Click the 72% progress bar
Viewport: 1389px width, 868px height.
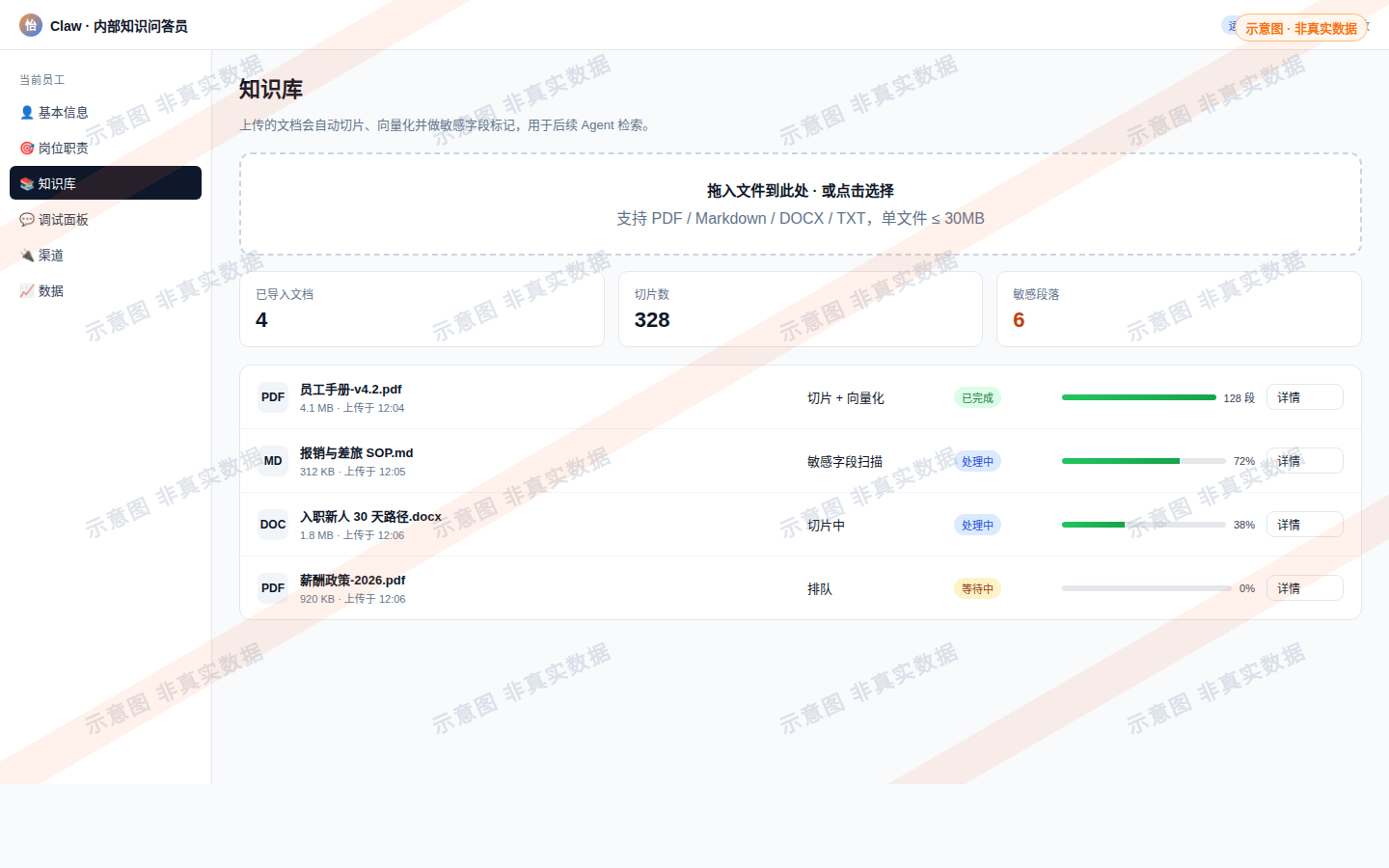coord(1143,461)
